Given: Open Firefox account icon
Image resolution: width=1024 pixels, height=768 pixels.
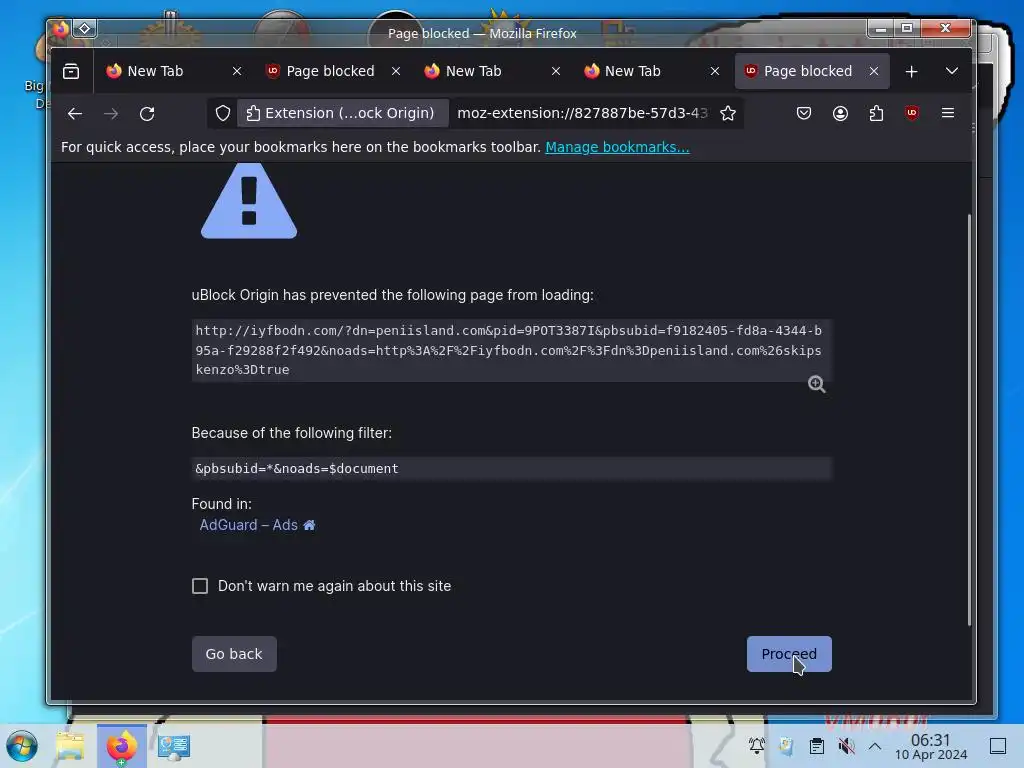Looking at the screenshot, I should (x=840, y=114).
